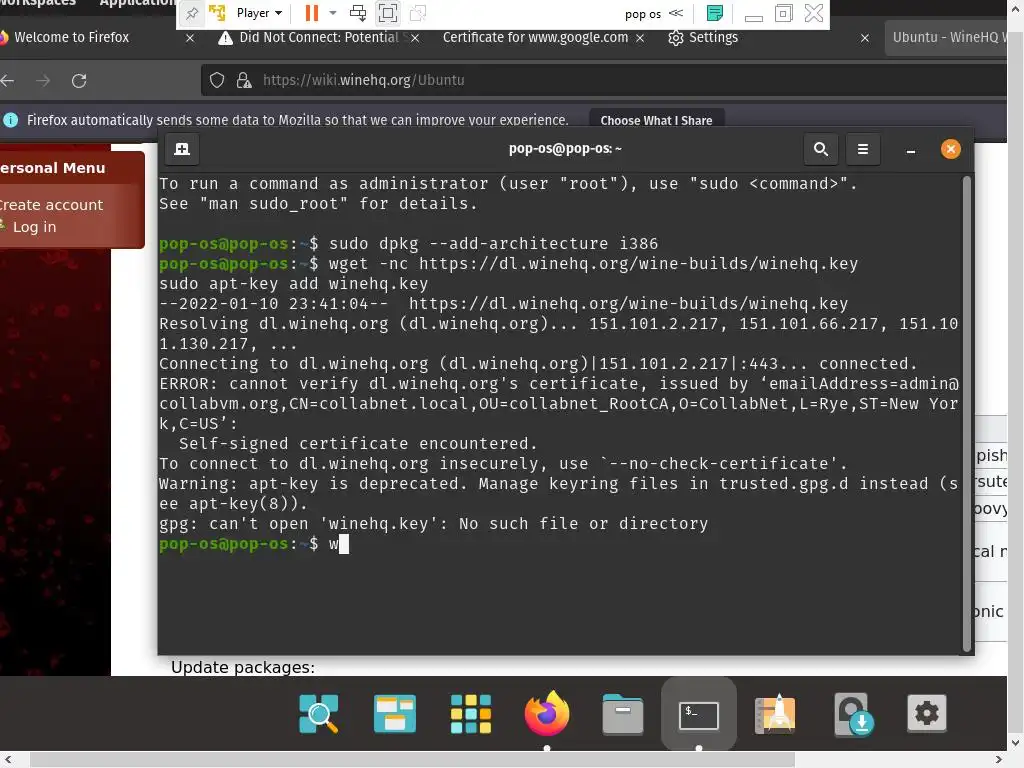The height and width of the screenshot is (768, 1024).
Task: Close the Did Not Connect tab
Action: point(415,38)
